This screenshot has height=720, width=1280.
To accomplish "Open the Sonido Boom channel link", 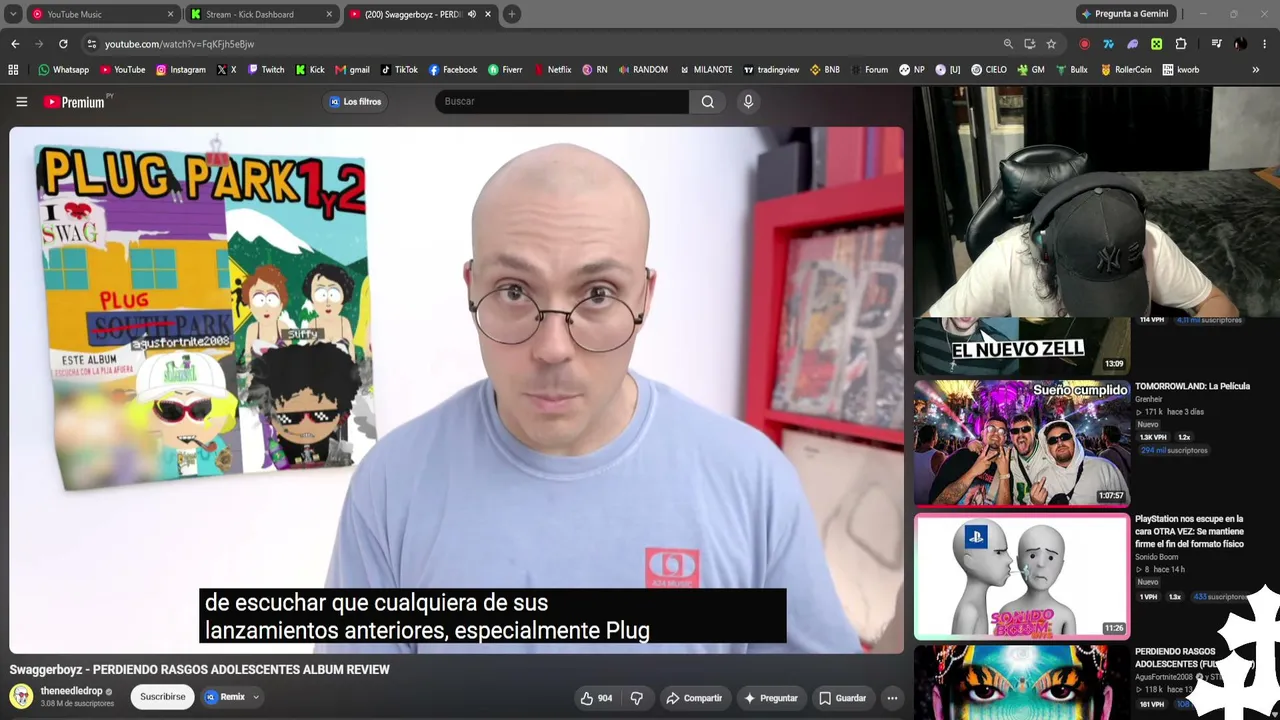I will [1156, 557].
